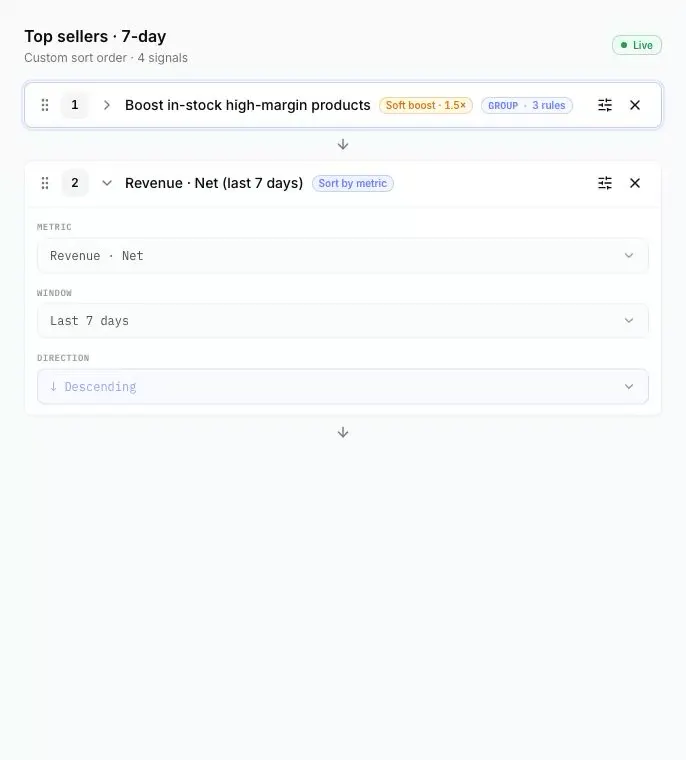This screenshot has height=760, width=686.
Task: Open settings sliders for the Revenue Net rule
Action: (x=605, y=183)
